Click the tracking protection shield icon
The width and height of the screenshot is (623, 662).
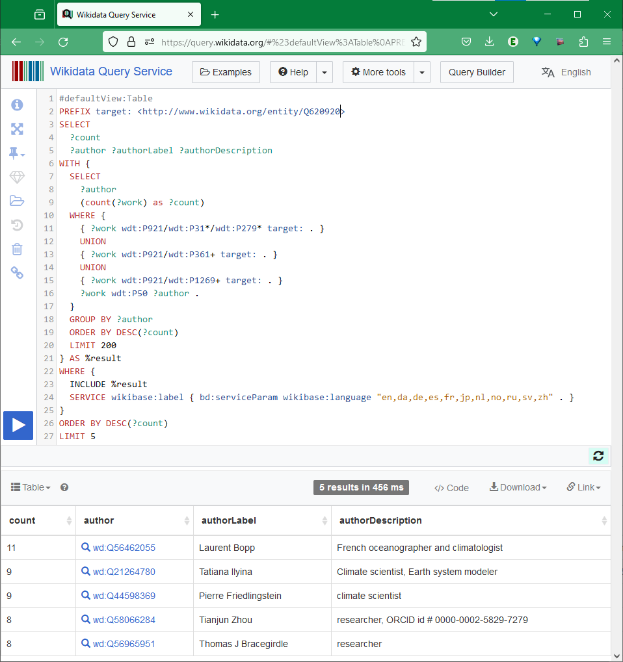[113, 42]
